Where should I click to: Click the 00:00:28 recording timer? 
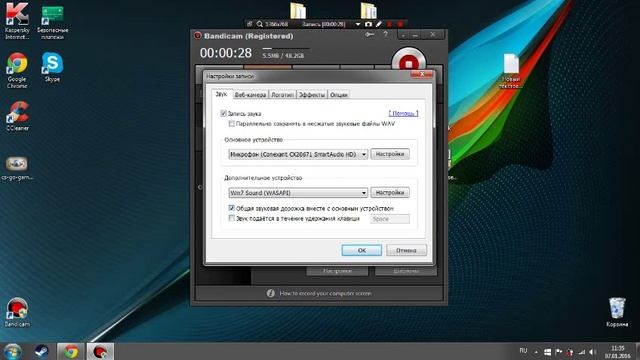(226, 53)
